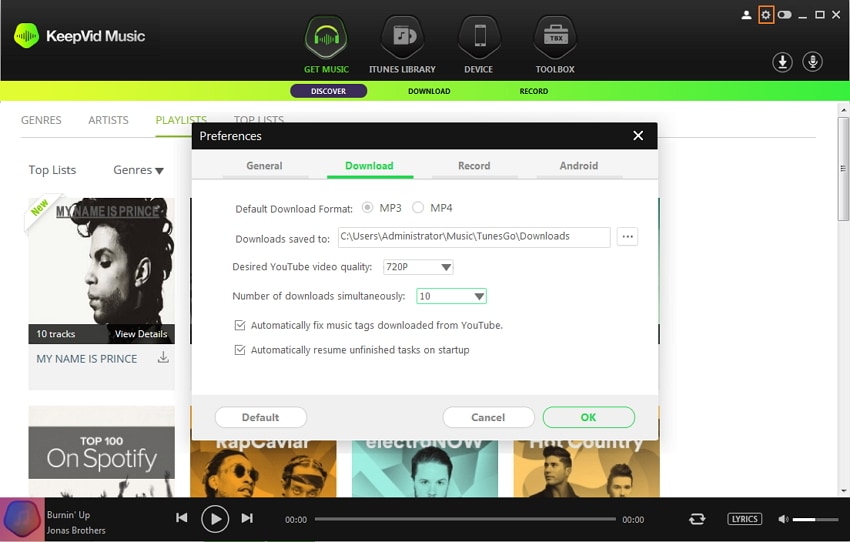Browse for download folder with ellipsis button

[x=627, y=236]
